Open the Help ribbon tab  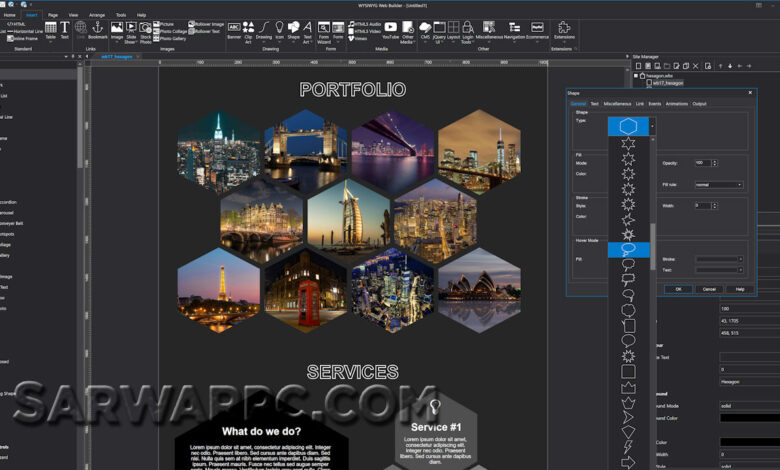[x=141, y=15]
